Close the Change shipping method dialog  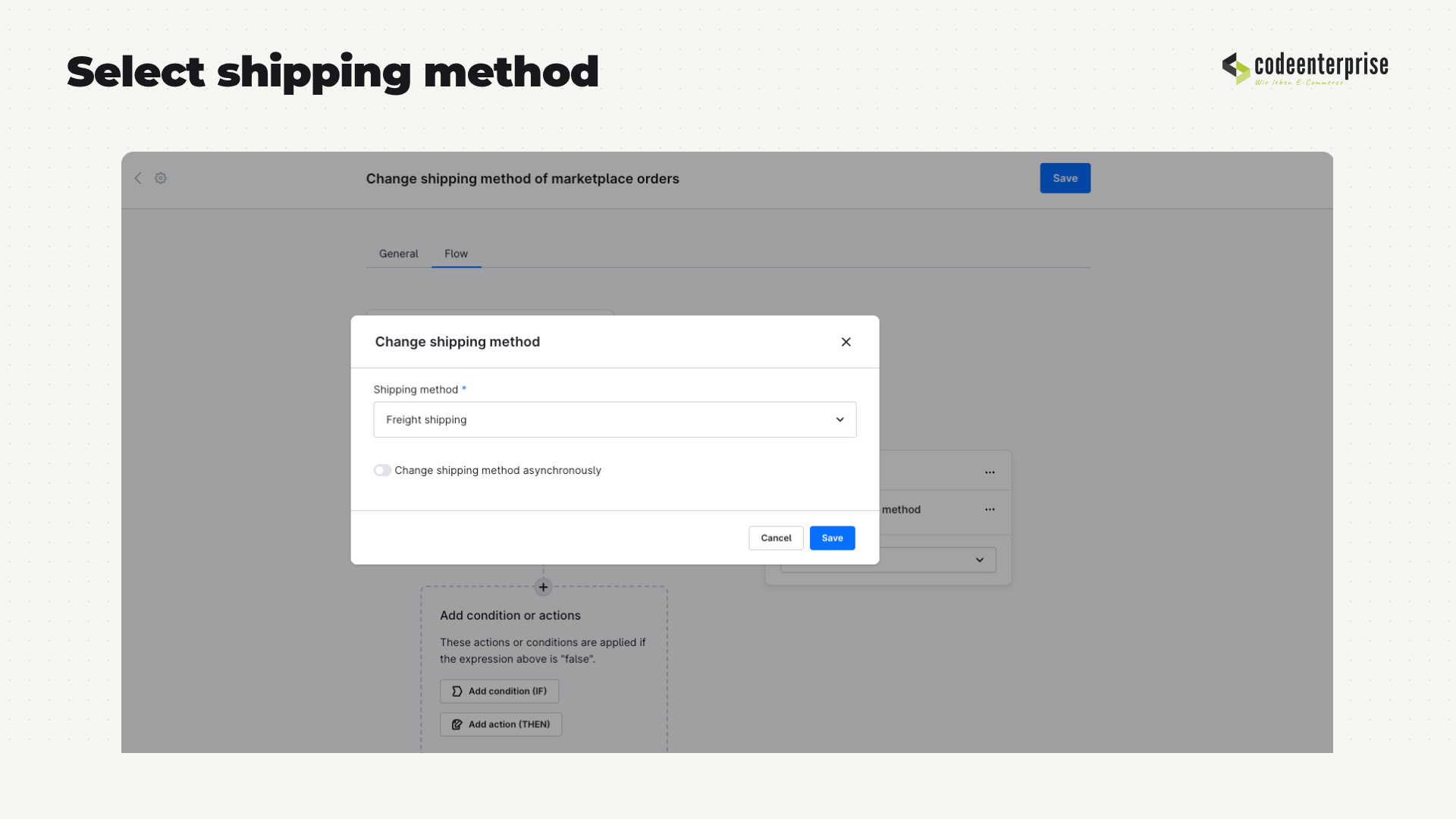point(846,342)
